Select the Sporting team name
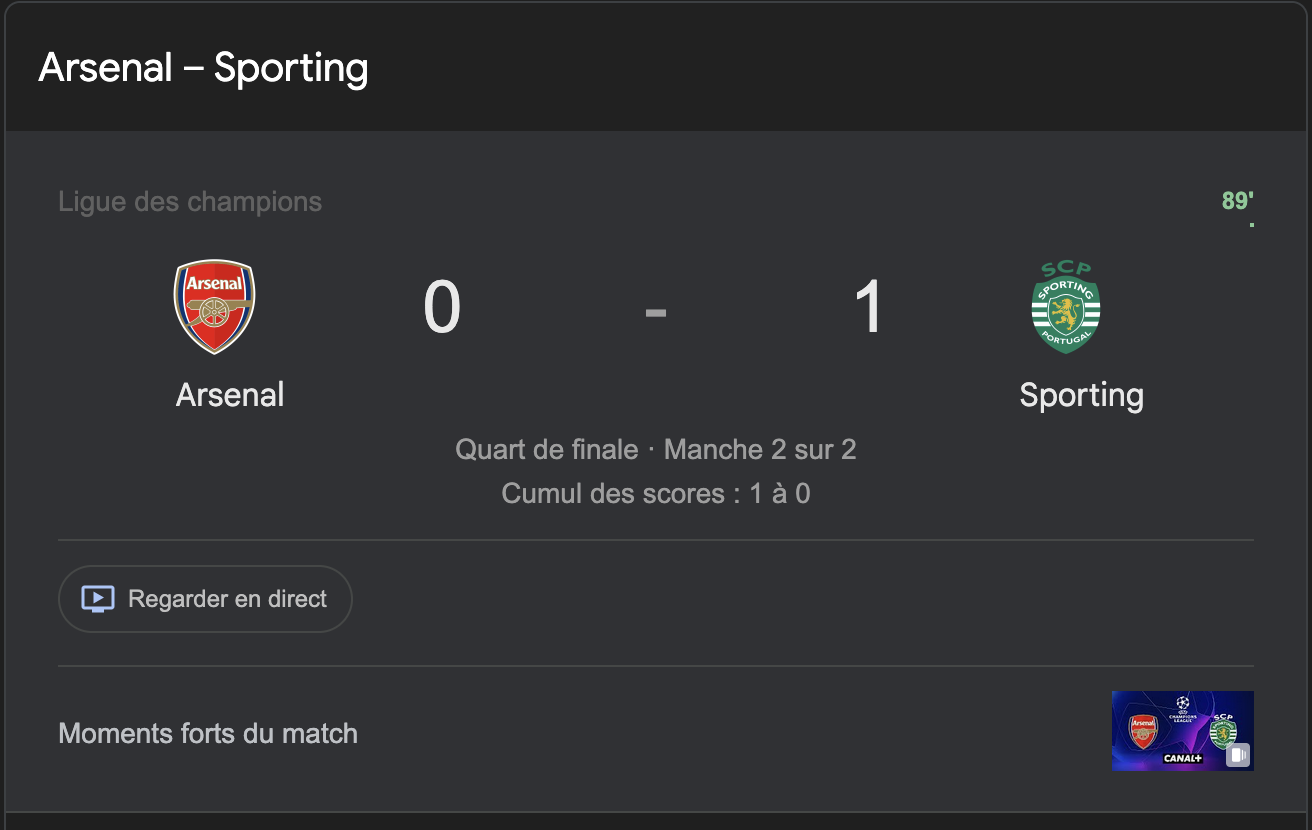Image resolution: width=1312 pixels, height=830 pixels. click(1081, 395)
